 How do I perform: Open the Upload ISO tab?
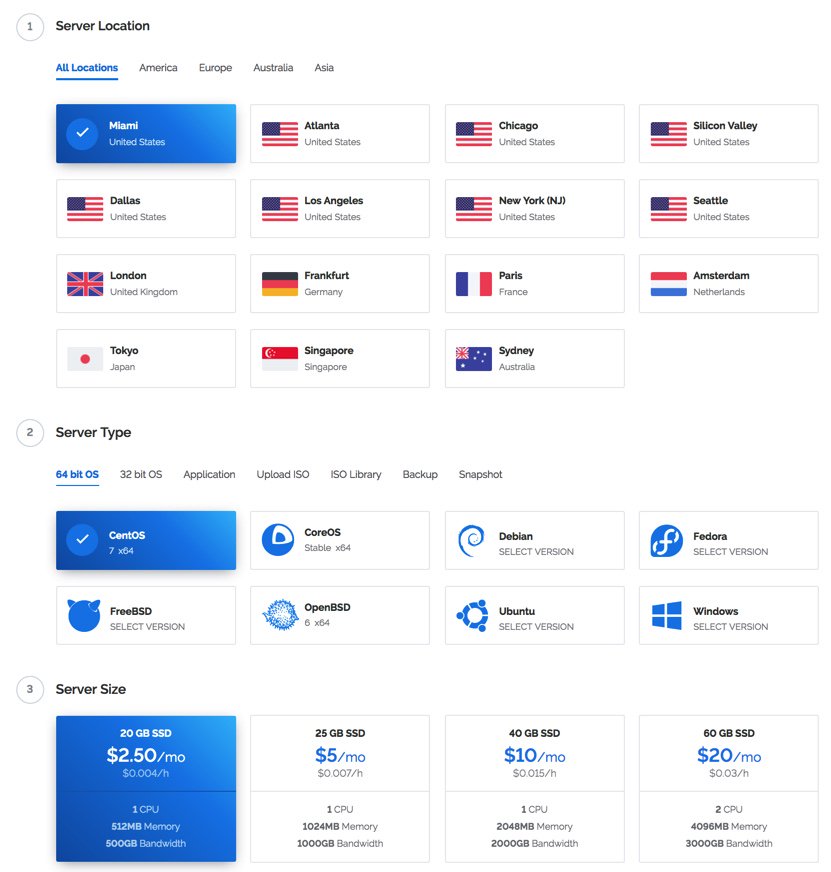click(x=283, y=474)
